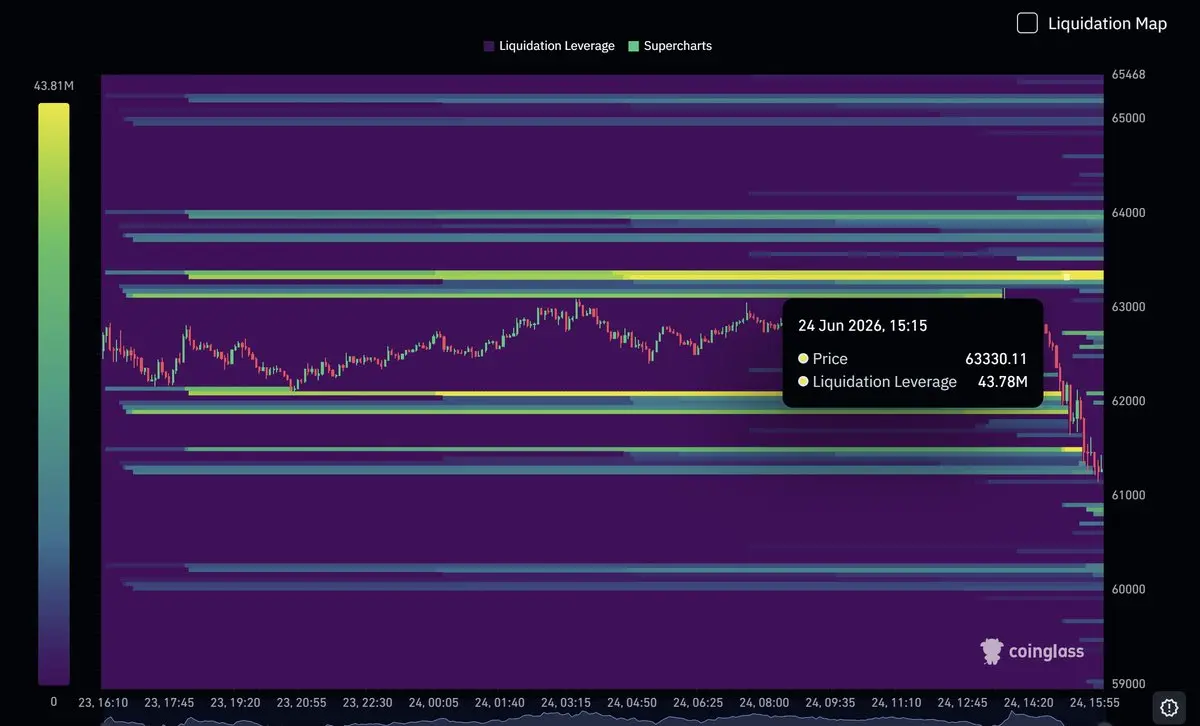Click the 24, 03:15 time axis label

click(x=566, y=703)
